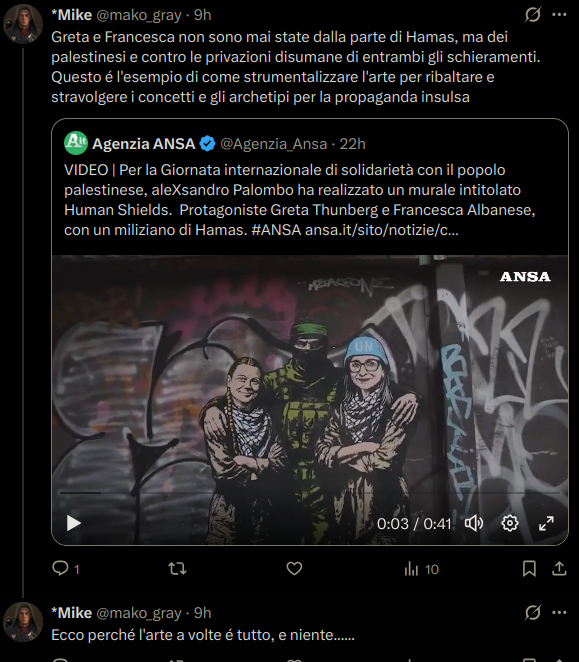Click Grok icon on second post
Screen dimensions: 579x662
click(533, 613)
